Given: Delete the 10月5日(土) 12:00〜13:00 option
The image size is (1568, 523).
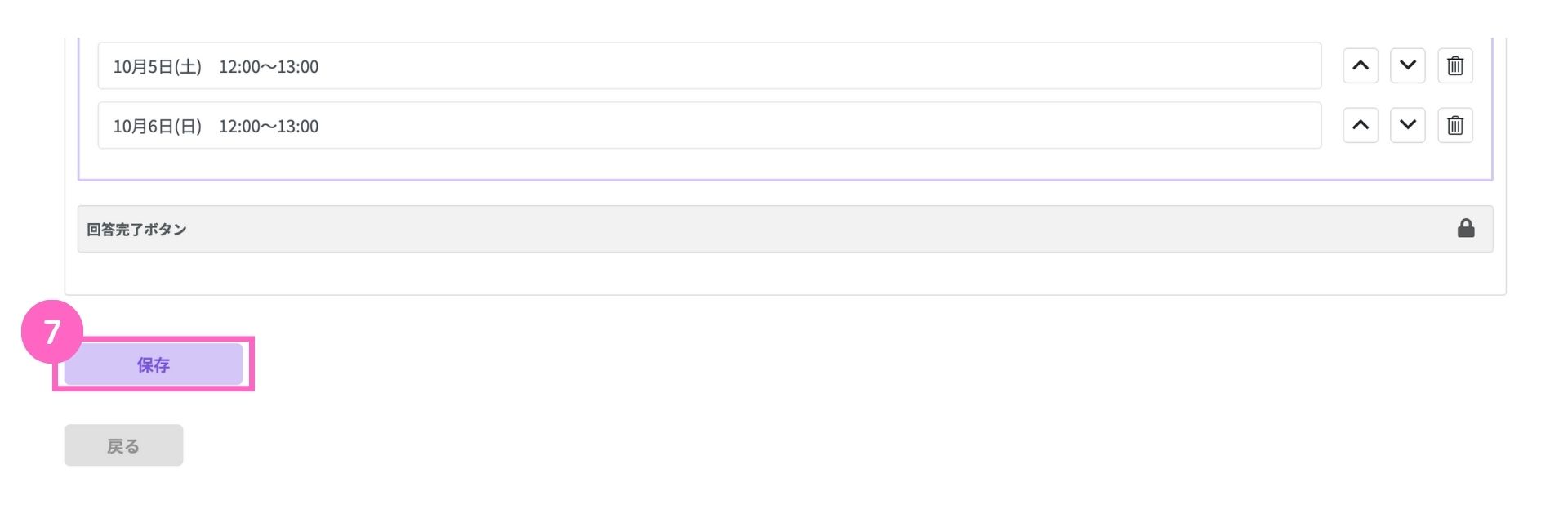Looking at the screenshot, I should (1455, 65).
